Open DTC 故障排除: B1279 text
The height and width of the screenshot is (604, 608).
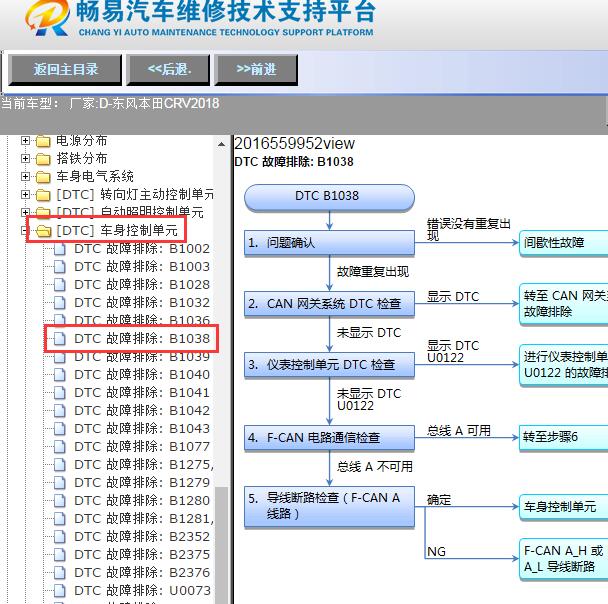[142, 483]
